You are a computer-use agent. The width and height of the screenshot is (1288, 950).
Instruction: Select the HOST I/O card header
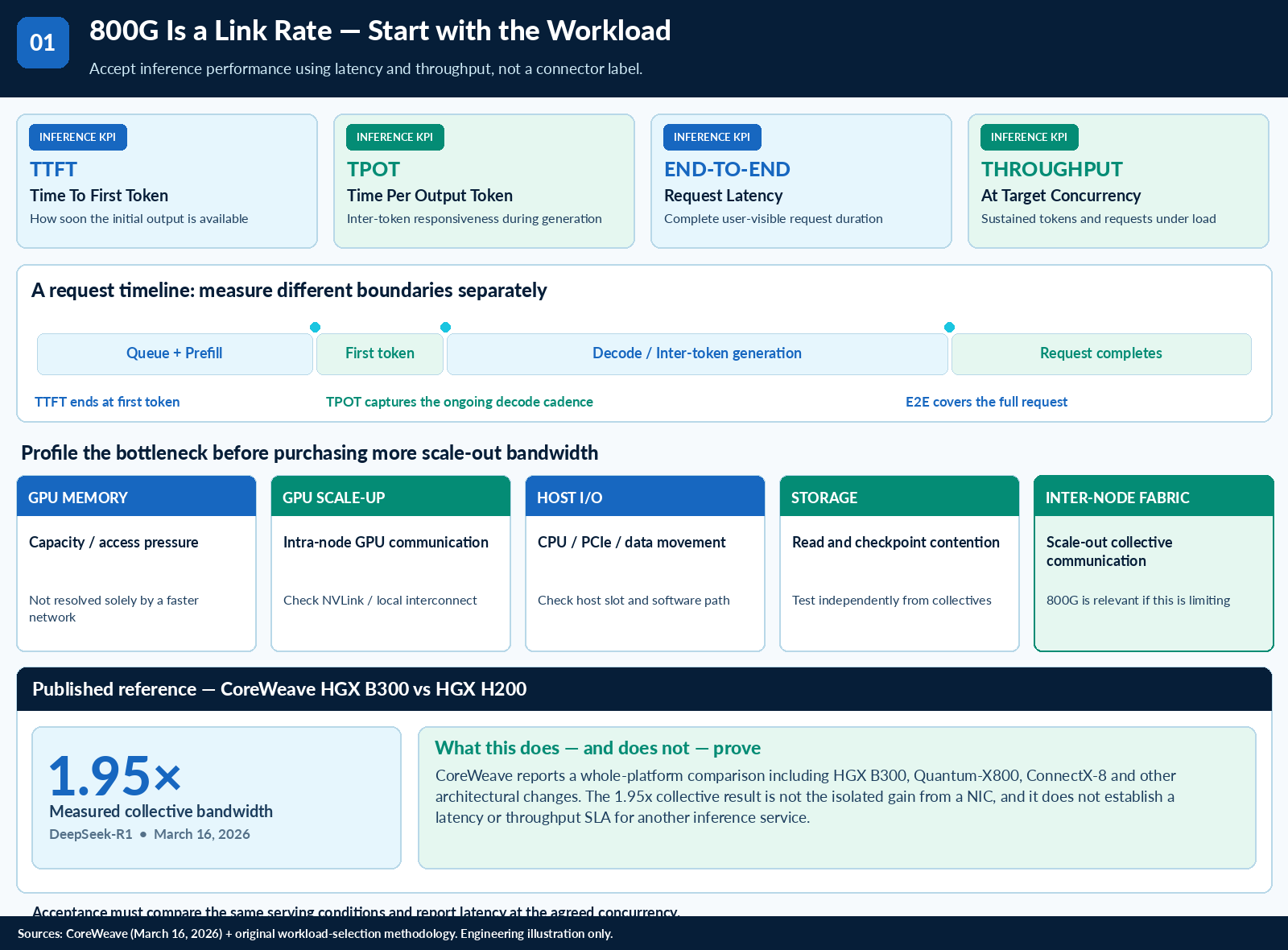646,497
